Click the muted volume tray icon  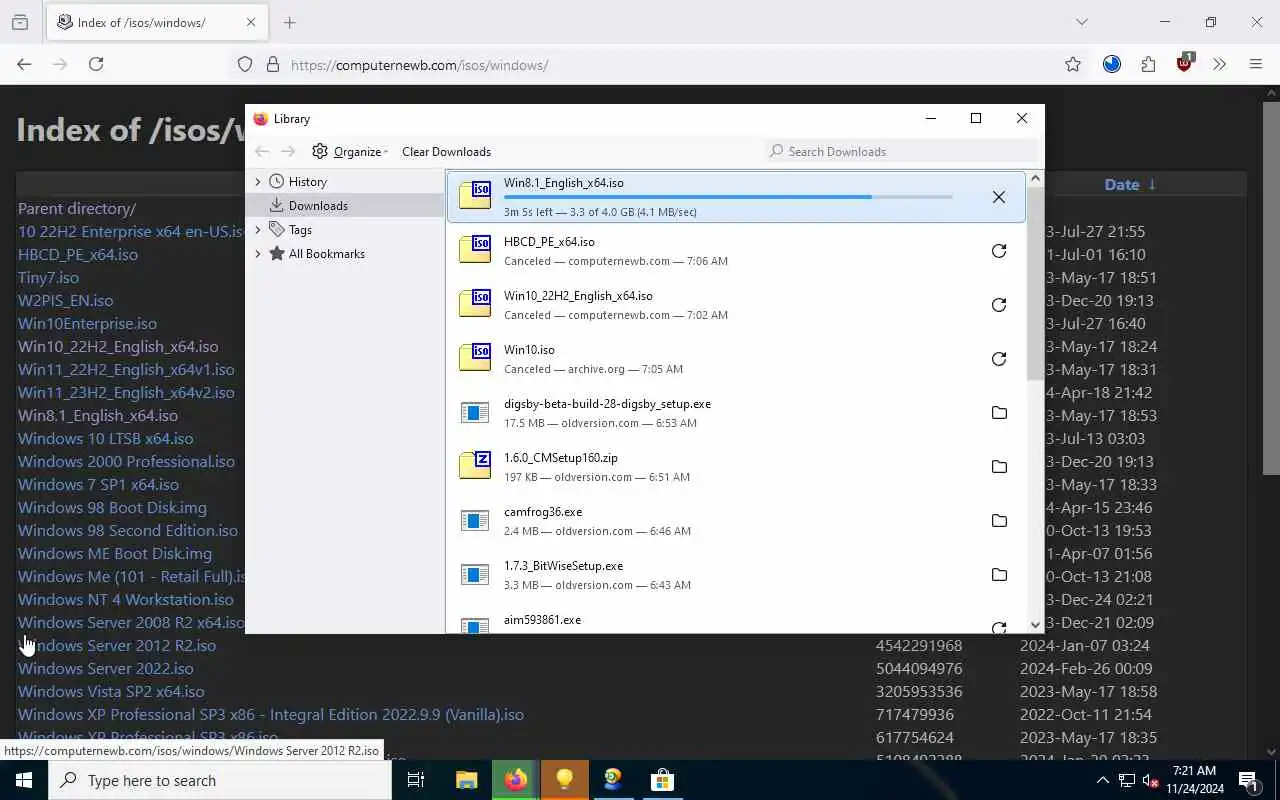(x=1150, y=780)
